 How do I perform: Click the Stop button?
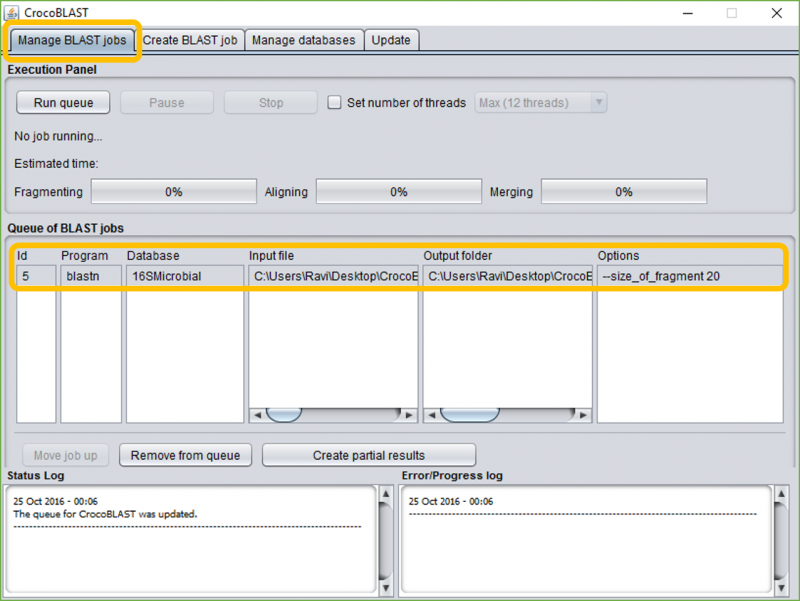pyautogui.click(x=271, y=103)
